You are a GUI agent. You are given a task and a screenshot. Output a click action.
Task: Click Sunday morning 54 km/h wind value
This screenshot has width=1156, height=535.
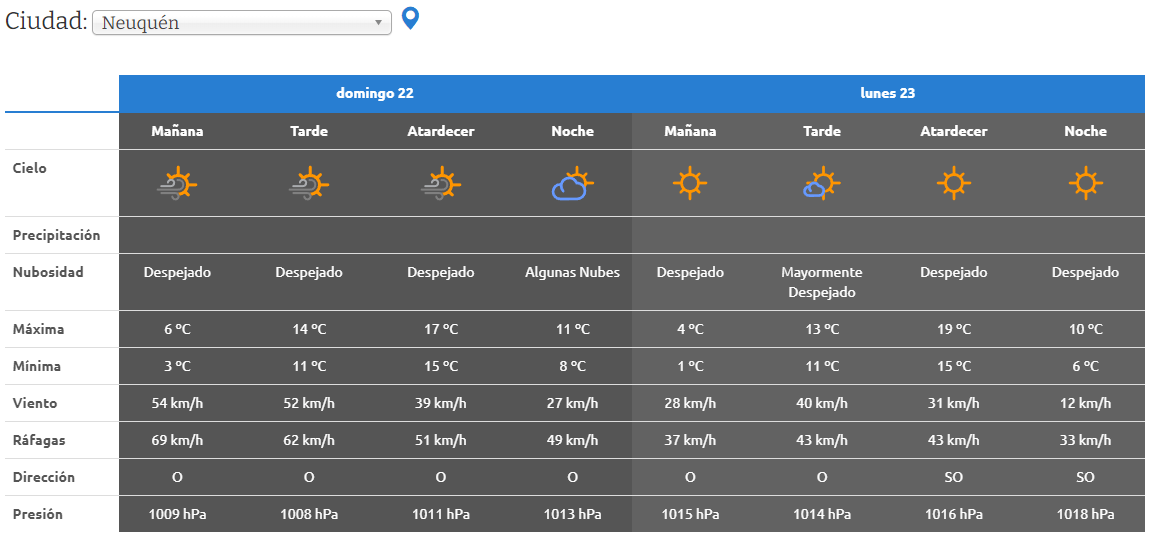[x=177, y=403]
